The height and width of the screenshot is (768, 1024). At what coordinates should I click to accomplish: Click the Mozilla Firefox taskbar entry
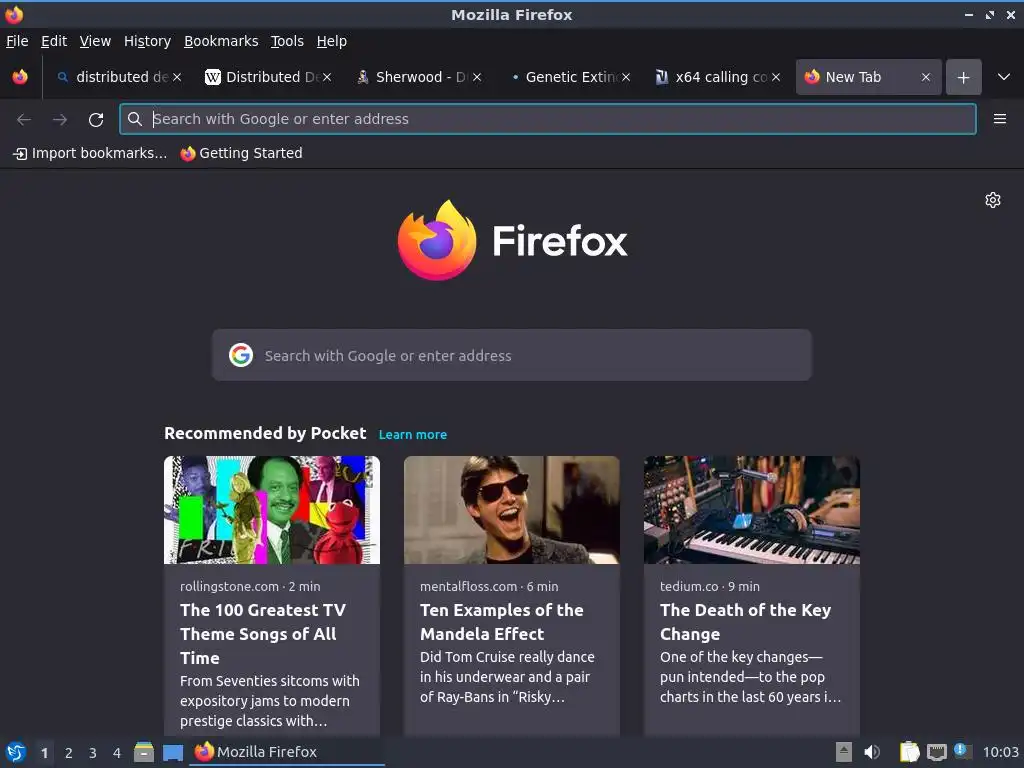point(287,752)
